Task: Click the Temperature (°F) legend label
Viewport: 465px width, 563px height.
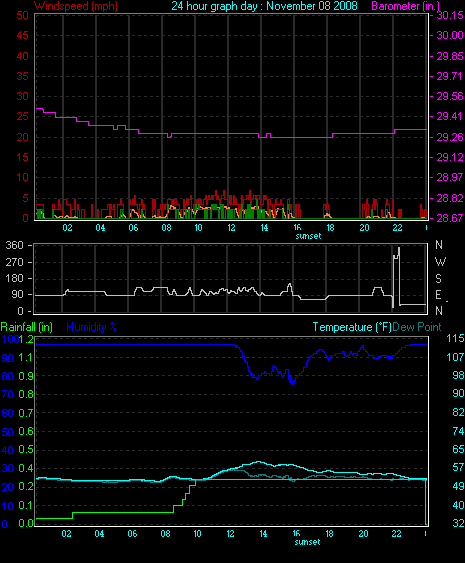Action: click(352, 327)
